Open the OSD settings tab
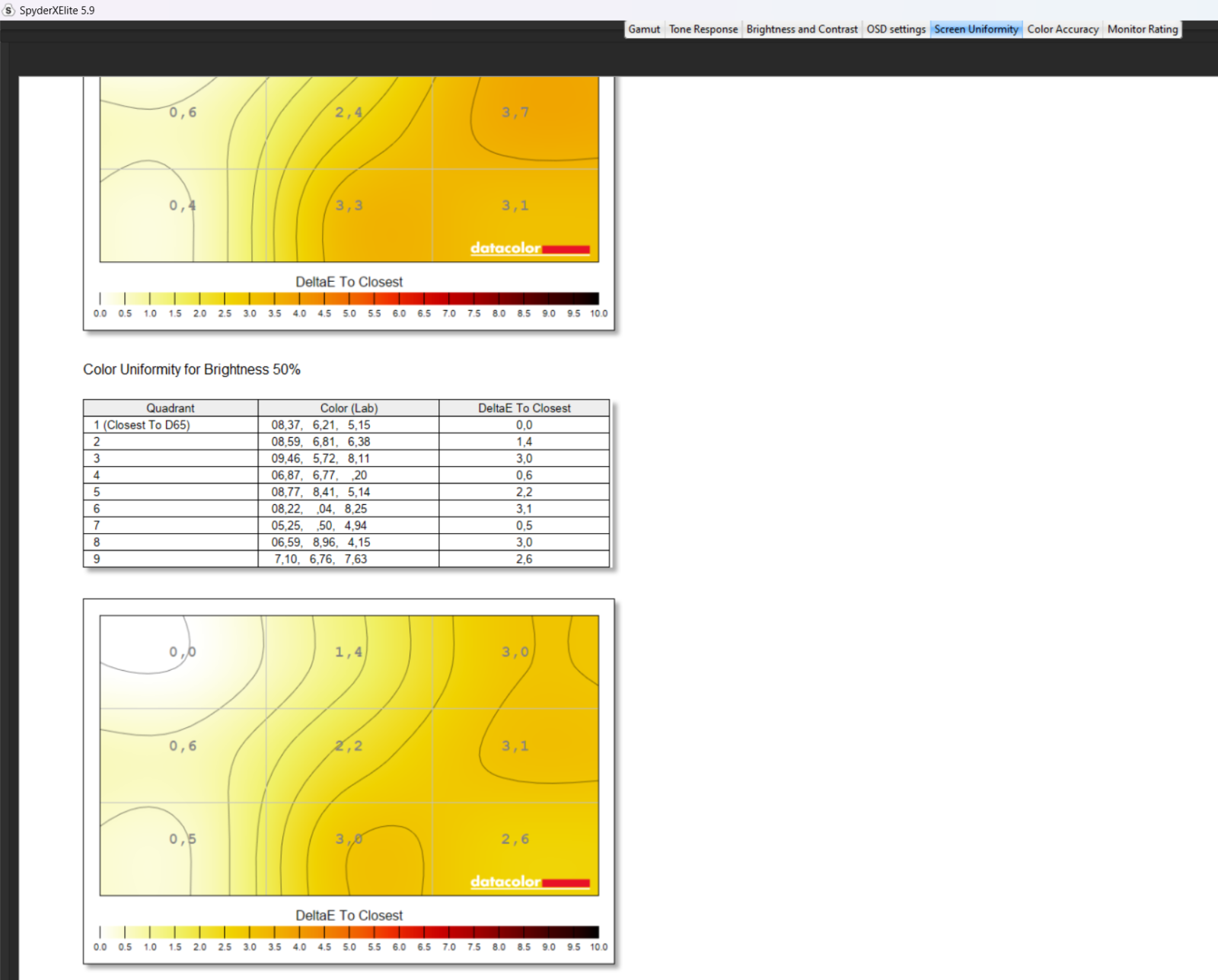This screenshot has width=1218, height=980. [896, 29]
